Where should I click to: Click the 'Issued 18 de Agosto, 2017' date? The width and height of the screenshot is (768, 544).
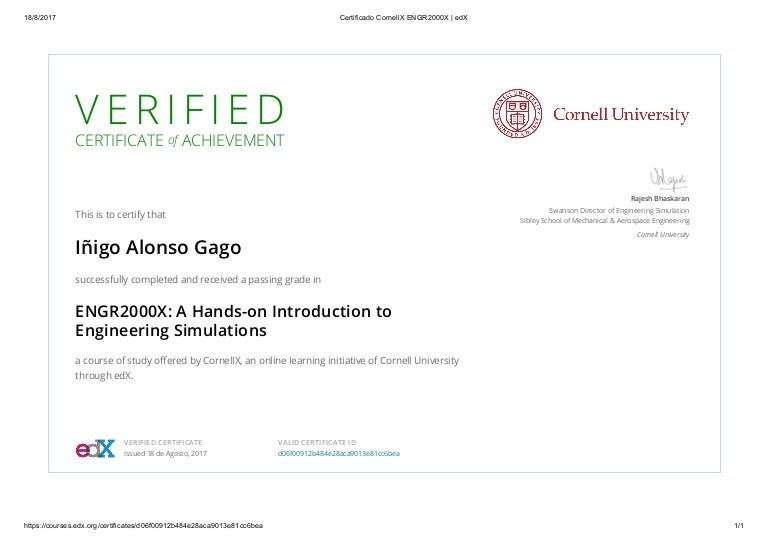[165, 453]
